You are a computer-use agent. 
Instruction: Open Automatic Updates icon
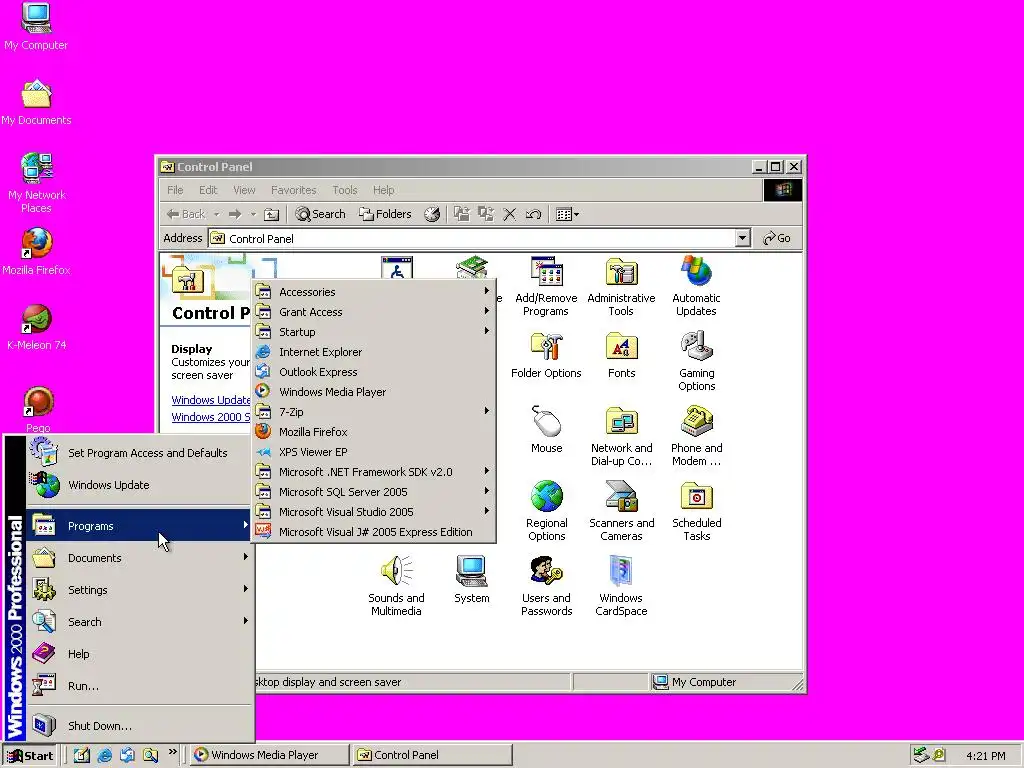(696, 286)
